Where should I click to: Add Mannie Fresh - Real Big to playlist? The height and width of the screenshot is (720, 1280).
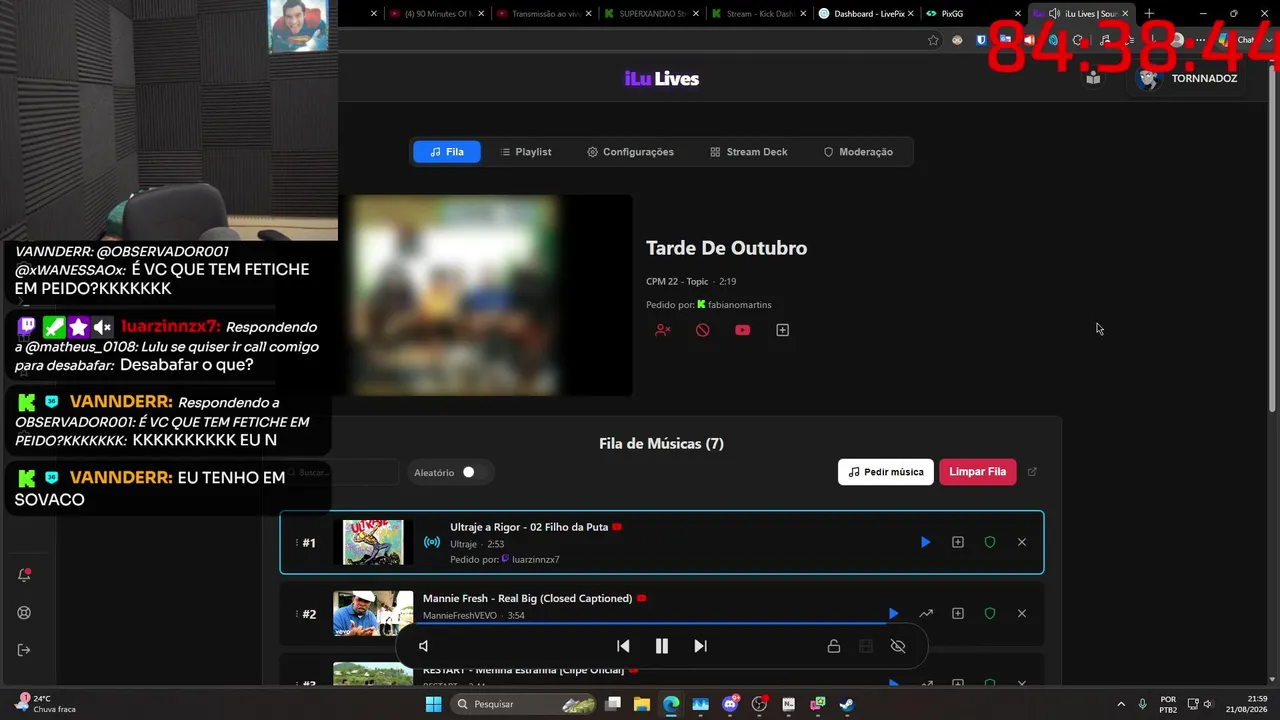pos(958,613)
